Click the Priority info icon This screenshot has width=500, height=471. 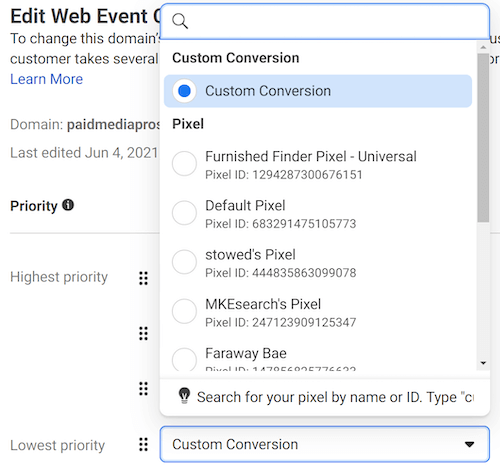coord(68,205)
